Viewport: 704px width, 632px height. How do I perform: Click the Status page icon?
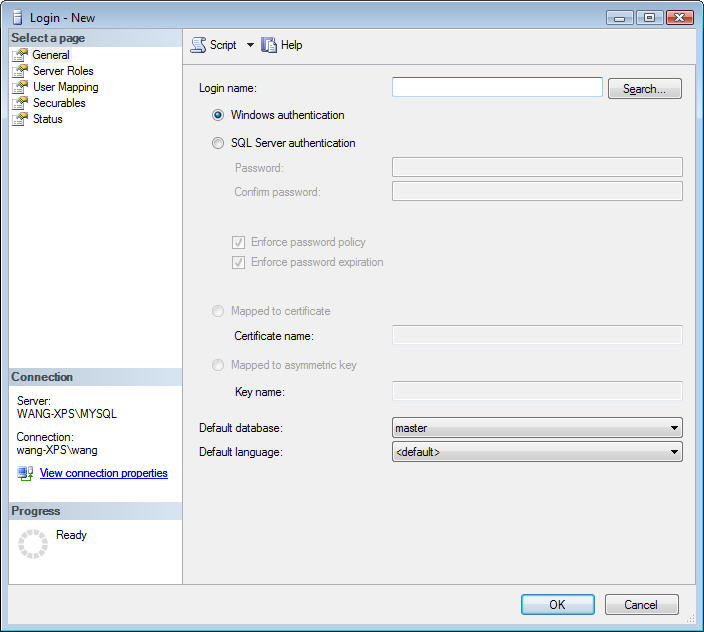point(20,119)
